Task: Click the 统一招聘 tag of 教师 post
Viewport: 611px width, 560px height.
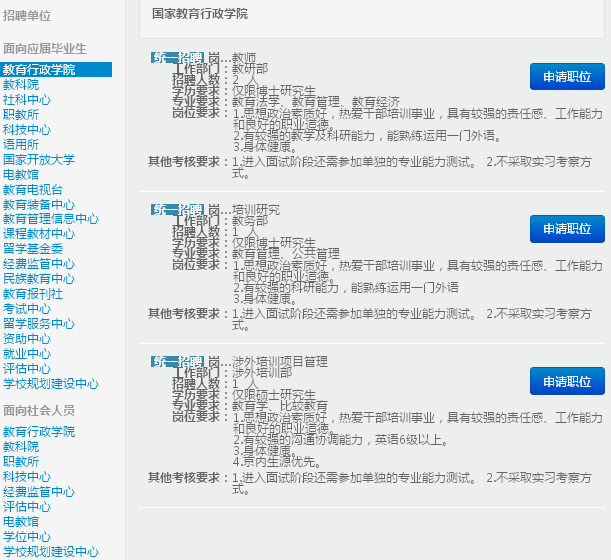Action: point(178,58)
